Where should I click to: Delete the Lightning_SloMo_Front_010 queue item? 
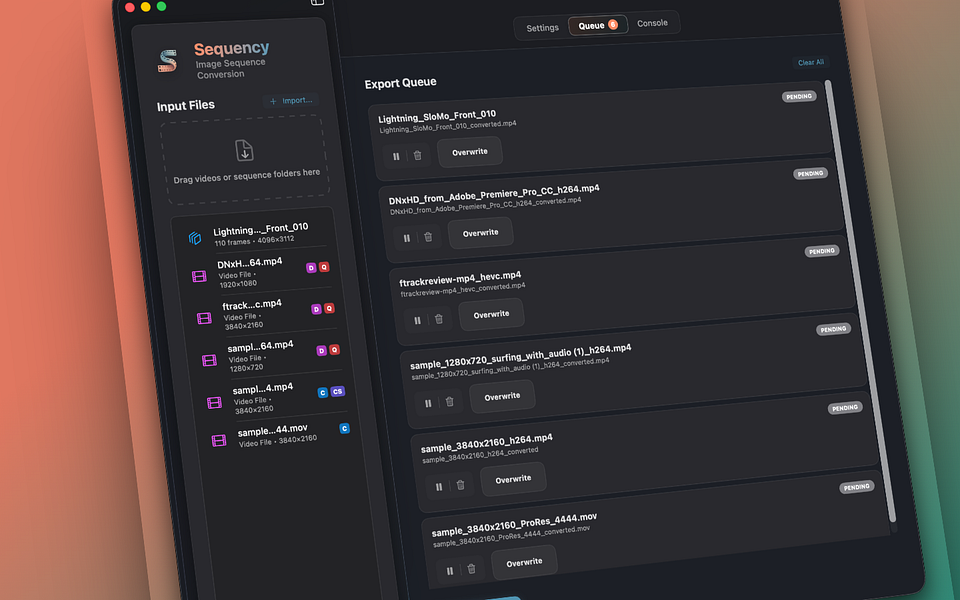coord(418,156)
